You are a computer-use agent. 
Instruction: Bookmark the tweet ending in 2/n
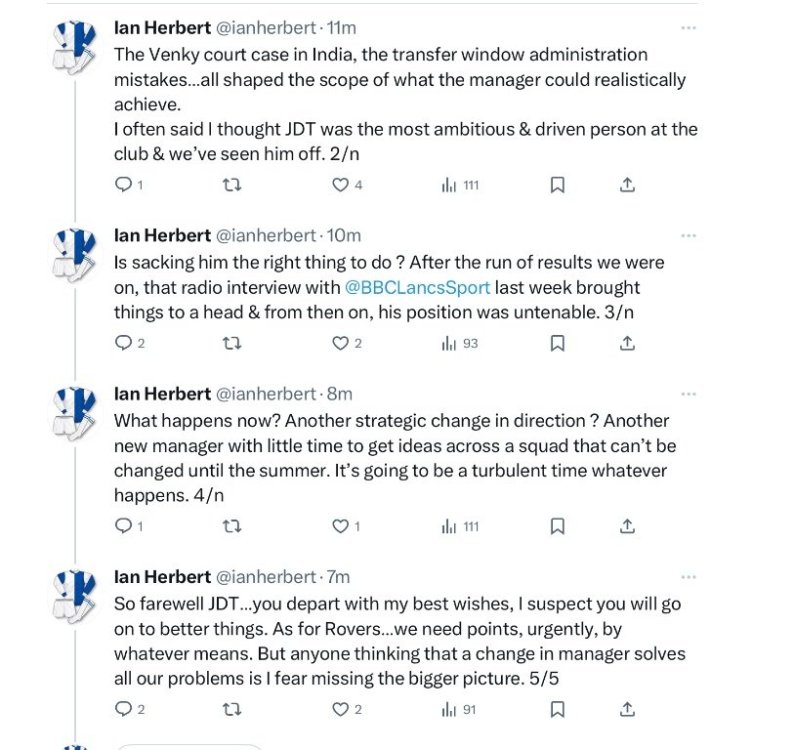tap(558, 185)
